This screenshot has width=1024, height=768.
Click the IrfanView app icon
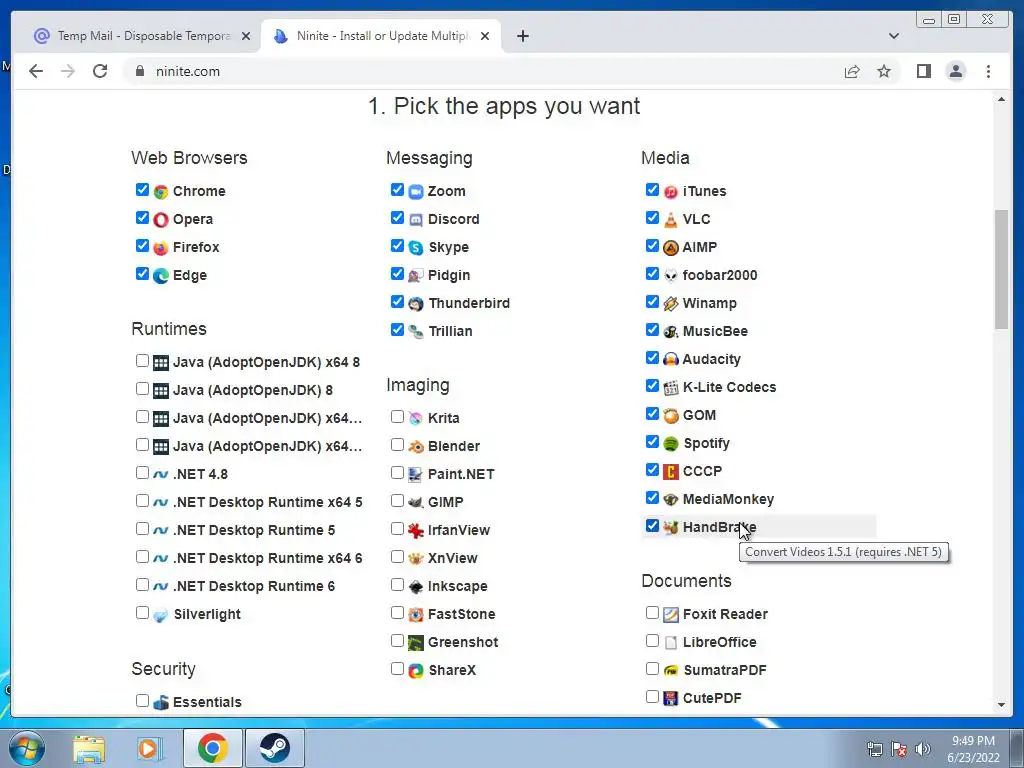tap(416, 530)
